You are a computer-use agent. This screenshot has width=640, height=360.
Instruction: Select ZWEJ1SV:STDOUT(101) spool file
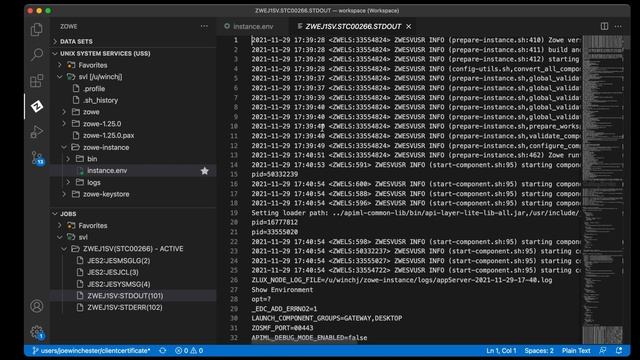click(125, 296)
